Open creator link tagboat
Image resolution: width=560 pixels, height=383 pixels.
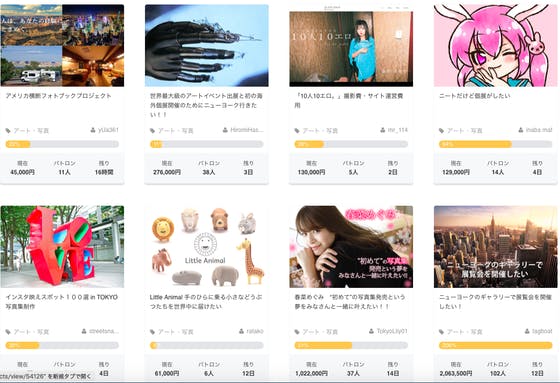coord(542,331)
